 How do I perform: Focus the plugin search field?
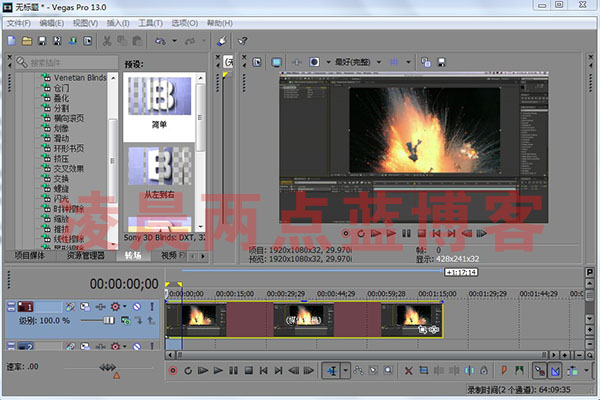(67, 62)
